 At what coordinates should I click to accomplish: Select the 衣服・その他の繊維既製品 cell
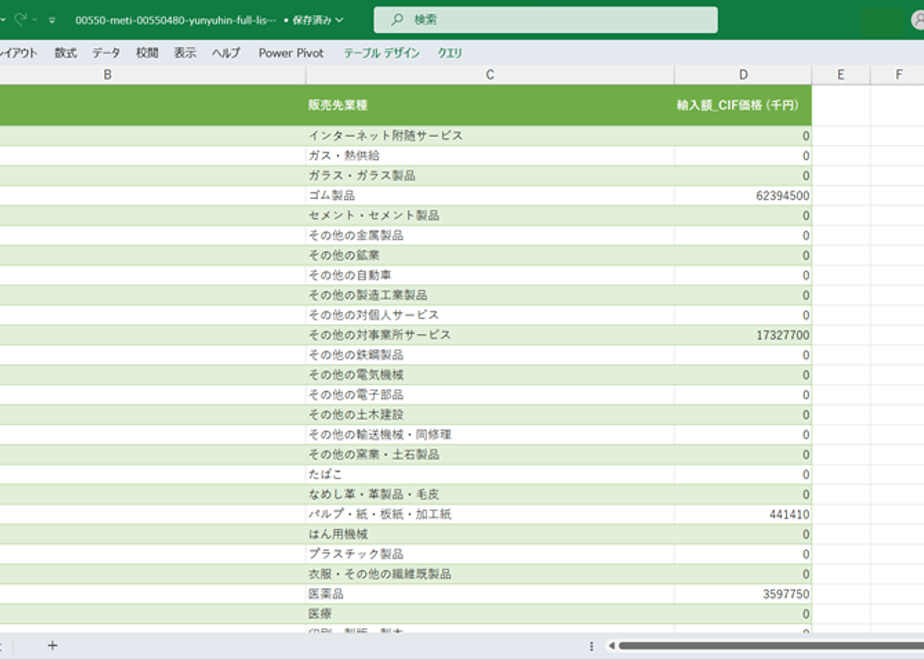click(490, 575)
